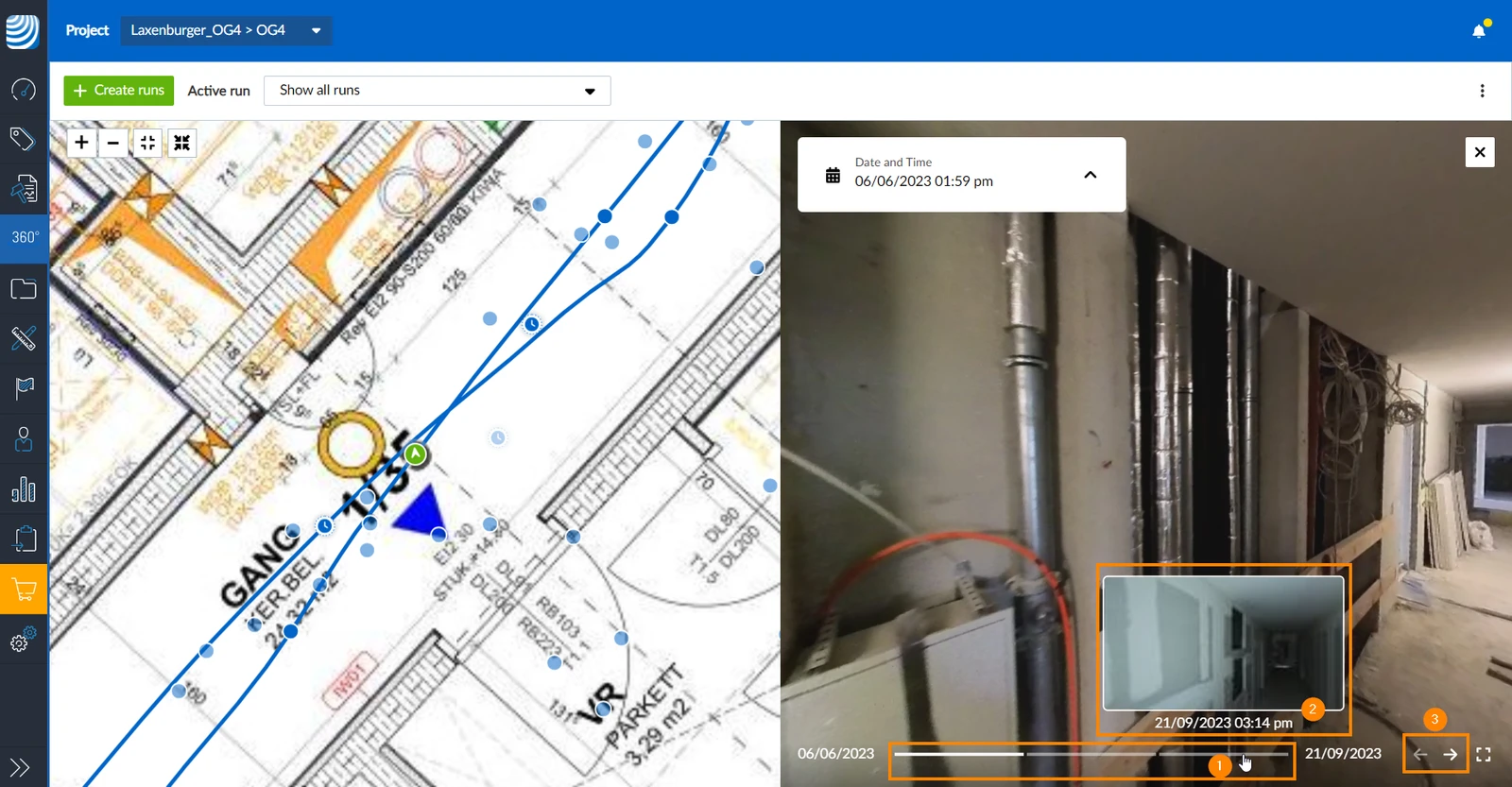Open the folder icon in sidebar
Screen dimensions: 1512x787
pos(24,289)
